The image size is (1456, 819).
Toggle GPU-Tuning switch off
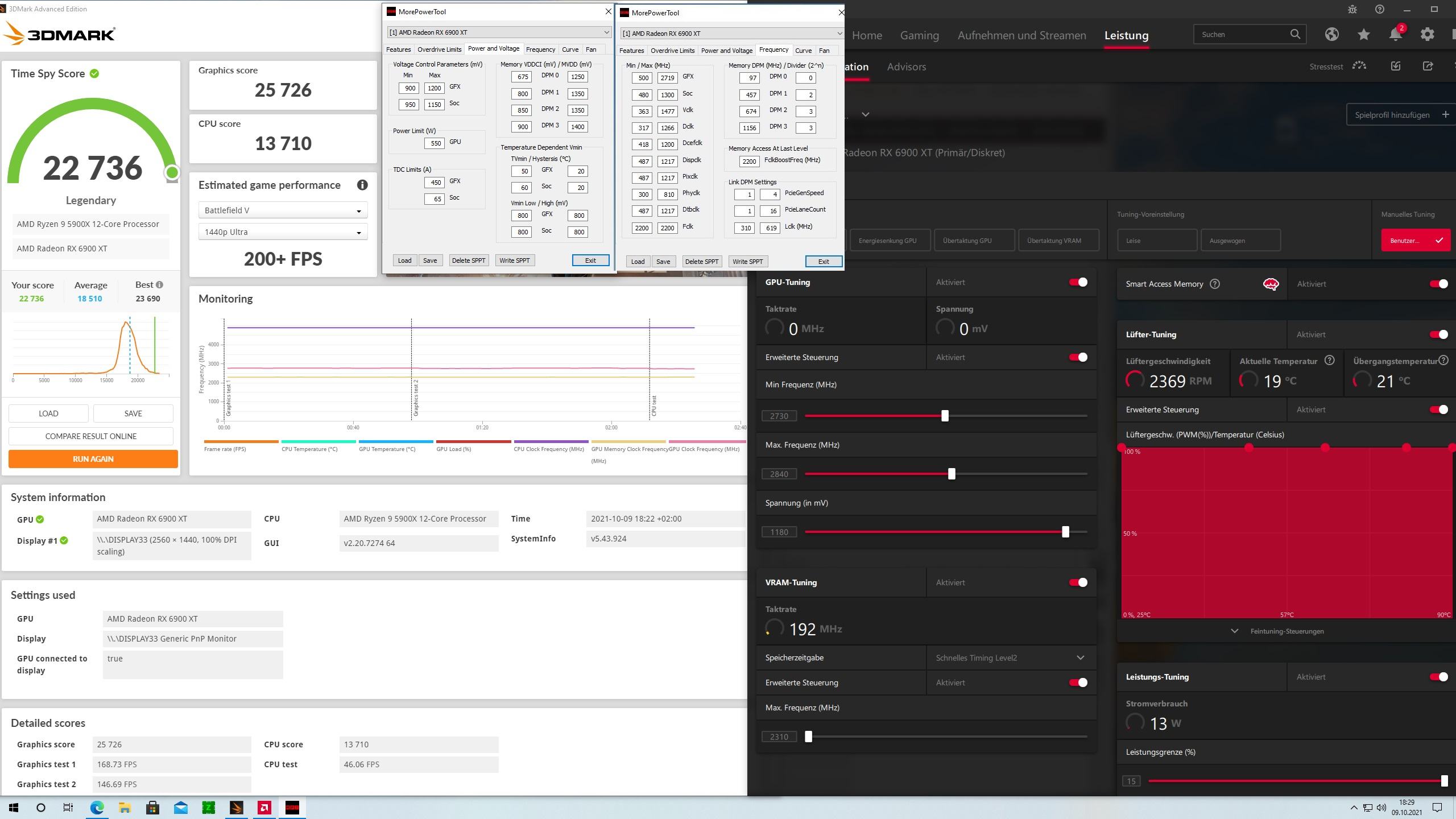point(1078,282)
